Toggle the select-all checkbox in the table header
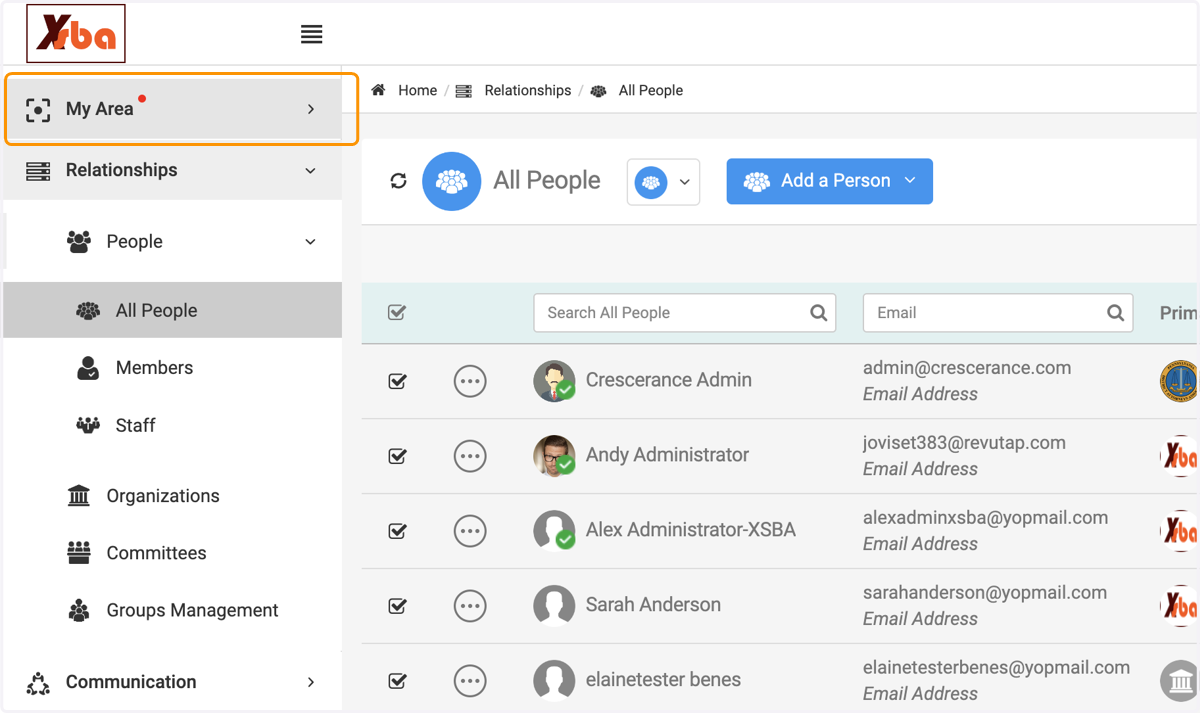The width and height of the screenshot is (1200, 713). pyautogui.click(x=397, y=313)
